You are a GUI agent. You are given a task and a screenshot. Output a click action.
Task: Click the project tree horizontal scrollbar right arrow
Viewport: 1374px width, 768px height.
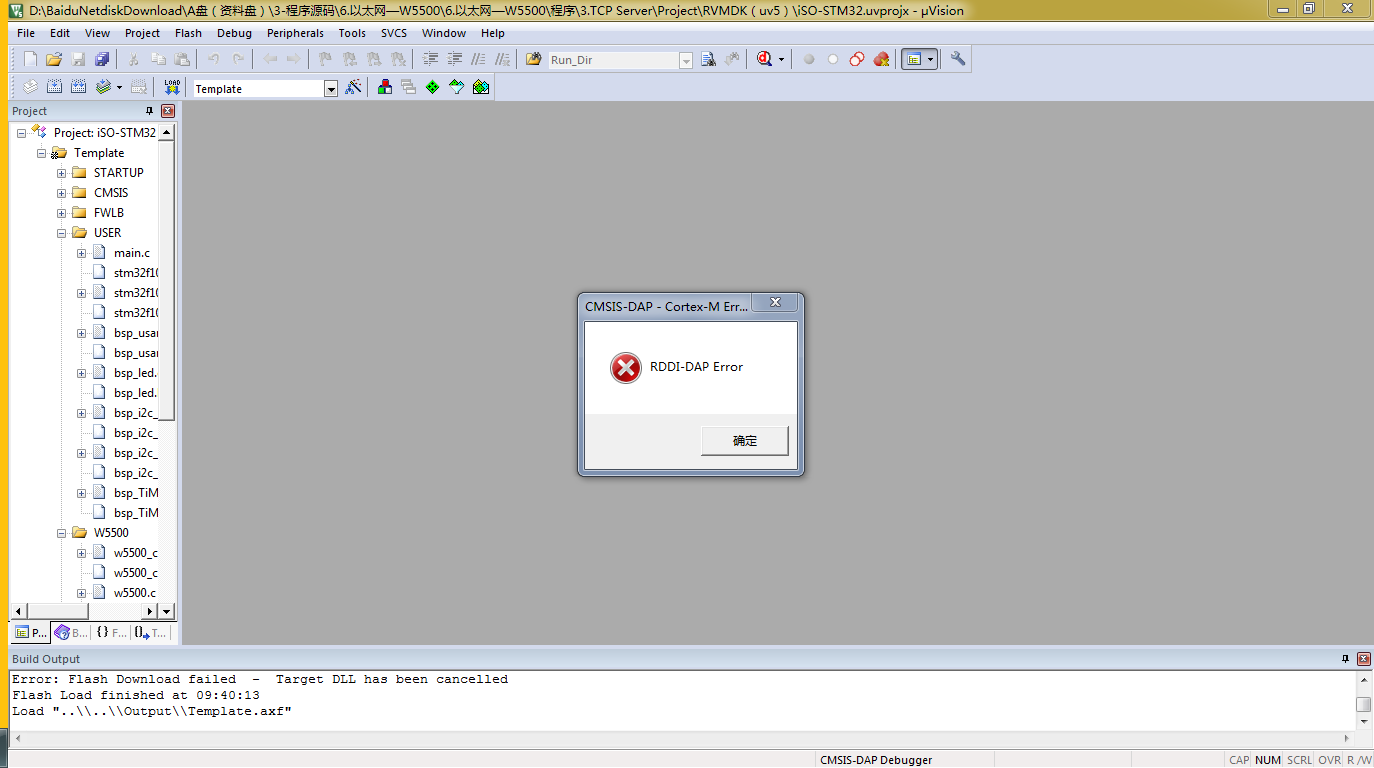pyautogui.click(x=151, y=611)
